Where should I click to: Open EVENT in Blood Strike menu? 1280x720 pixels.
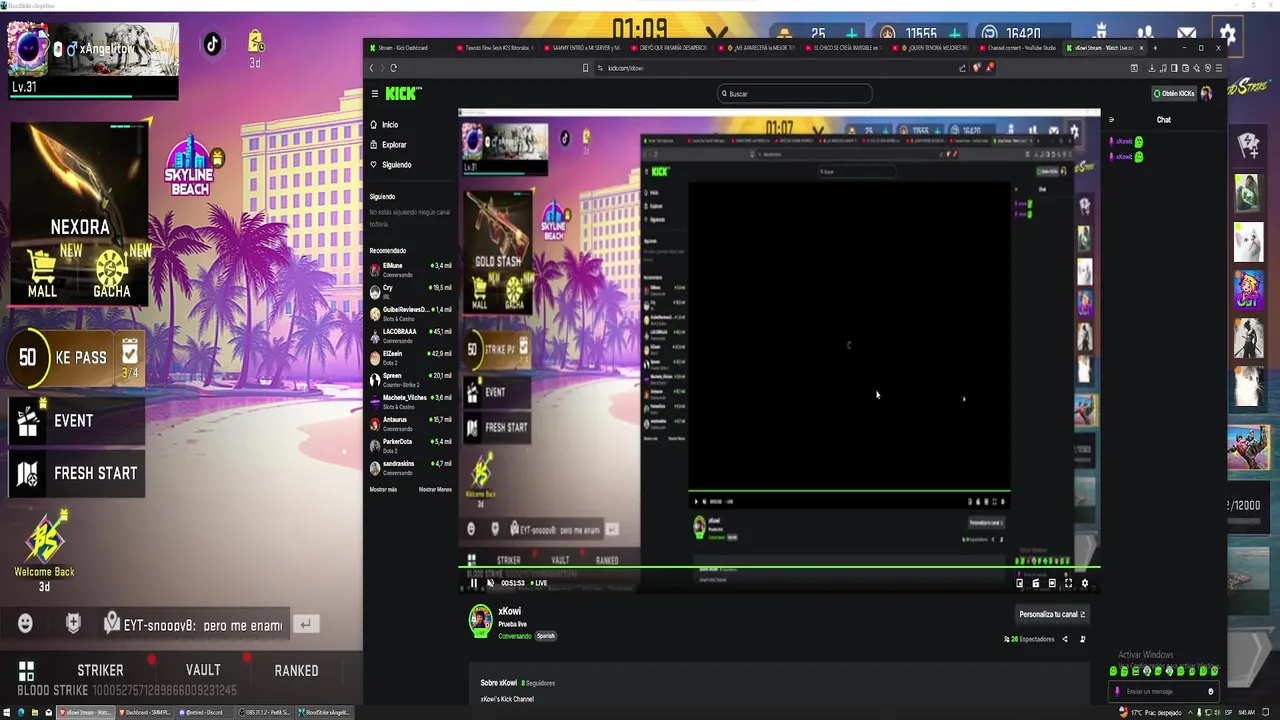point(77,421)
